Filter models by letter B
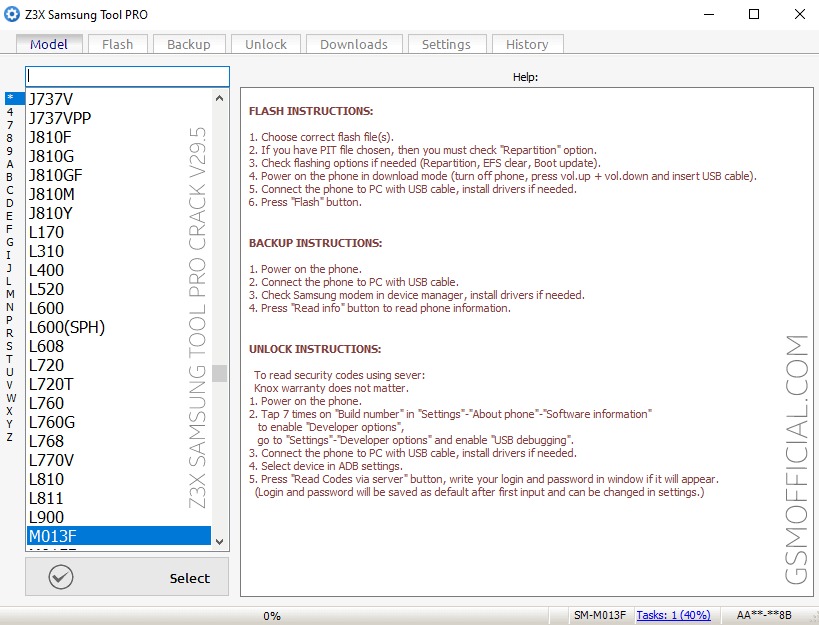This screenshot has width=819, height=625. [9, 177]
